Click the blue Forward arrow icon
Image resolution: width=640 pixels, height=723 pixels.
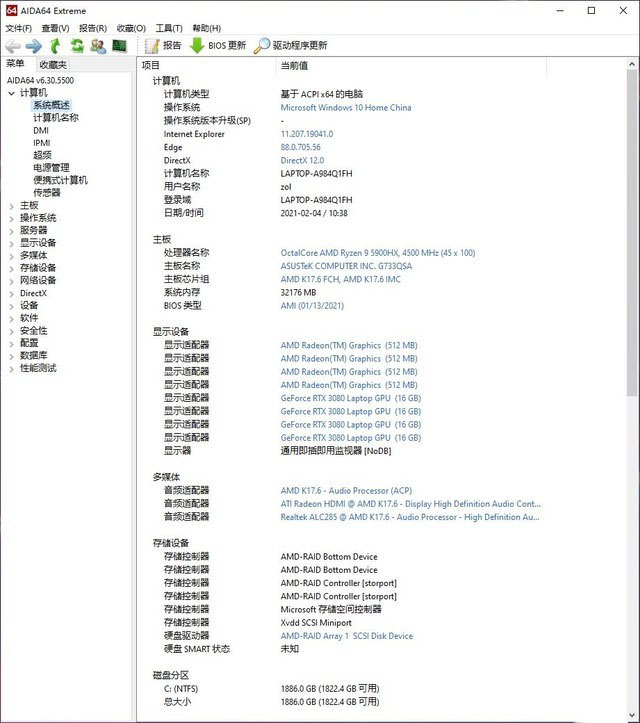pos(34,46)
